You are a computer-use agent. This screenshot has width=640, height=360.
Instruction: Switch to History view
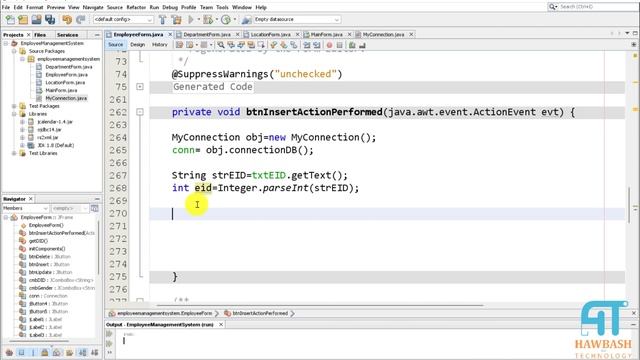point(160,44)
